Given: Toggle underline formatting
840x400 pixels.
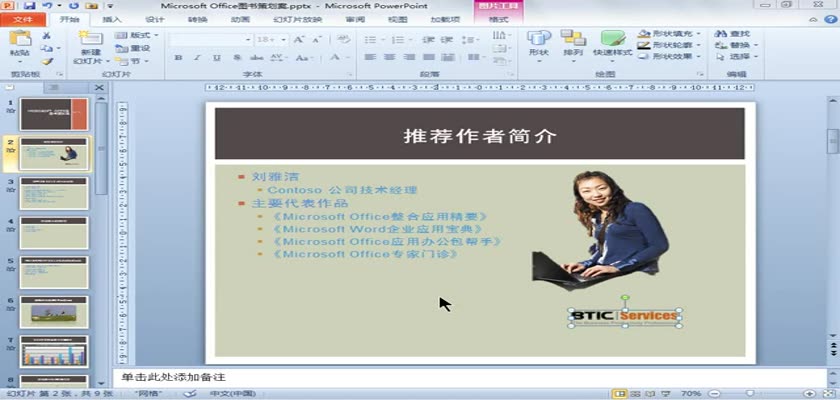Looking at the screenshot, I should click(x=216, y=57).
